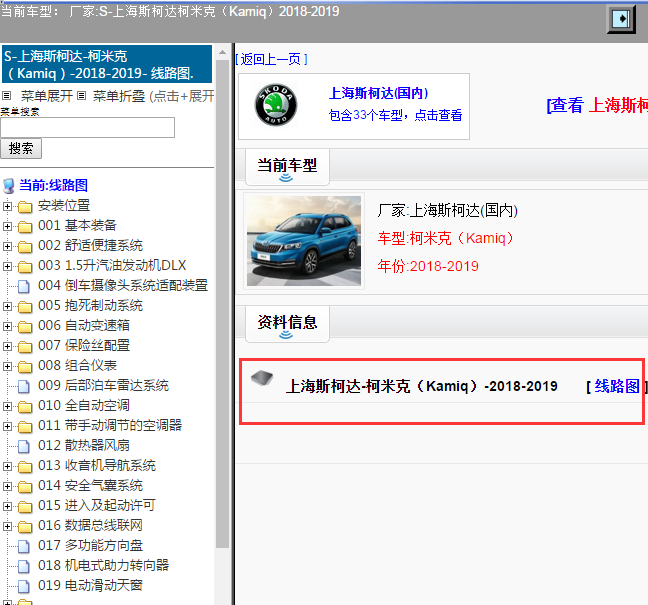Viewport: 648px width, 605px height.
Task: Click the blue S-上海斯柯达-柯米克 panel title
Action: tap(107, 64)
